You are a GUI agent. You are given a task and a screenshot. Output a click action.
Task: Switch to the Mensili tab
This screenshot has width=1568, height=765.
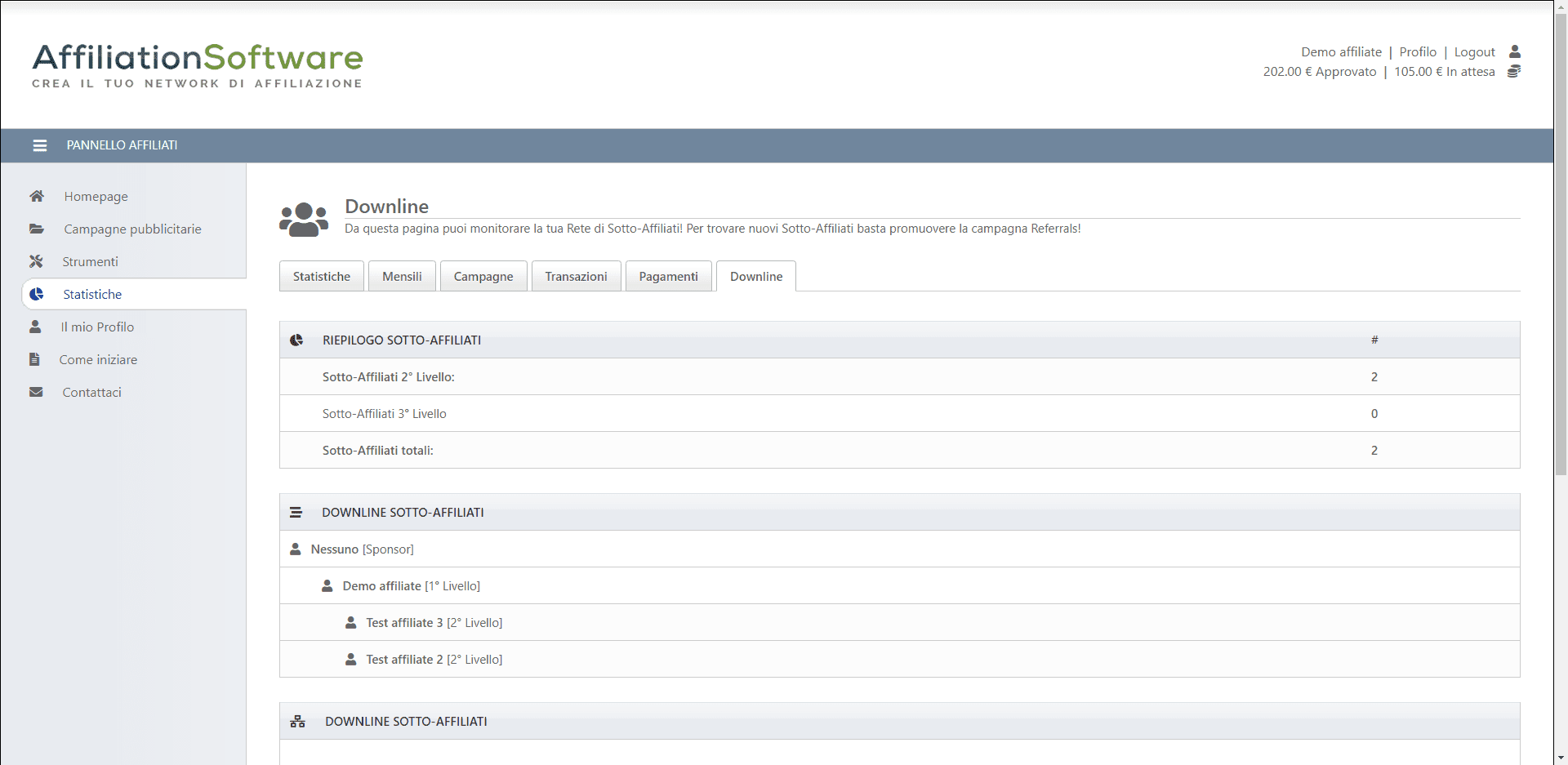click(402, 277)
